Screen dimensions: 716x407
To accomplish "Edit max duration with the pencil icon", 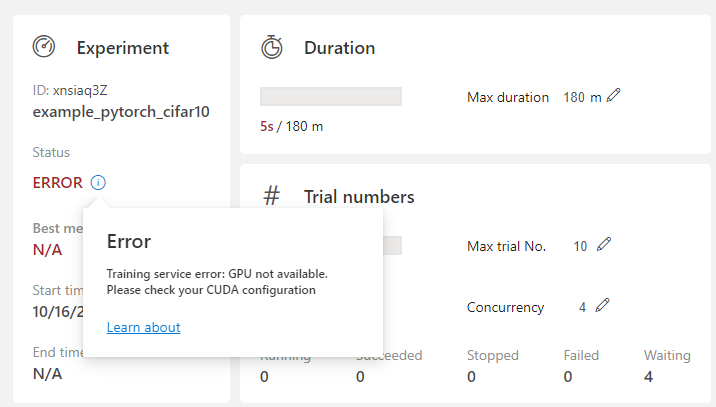I will point(613,96).
